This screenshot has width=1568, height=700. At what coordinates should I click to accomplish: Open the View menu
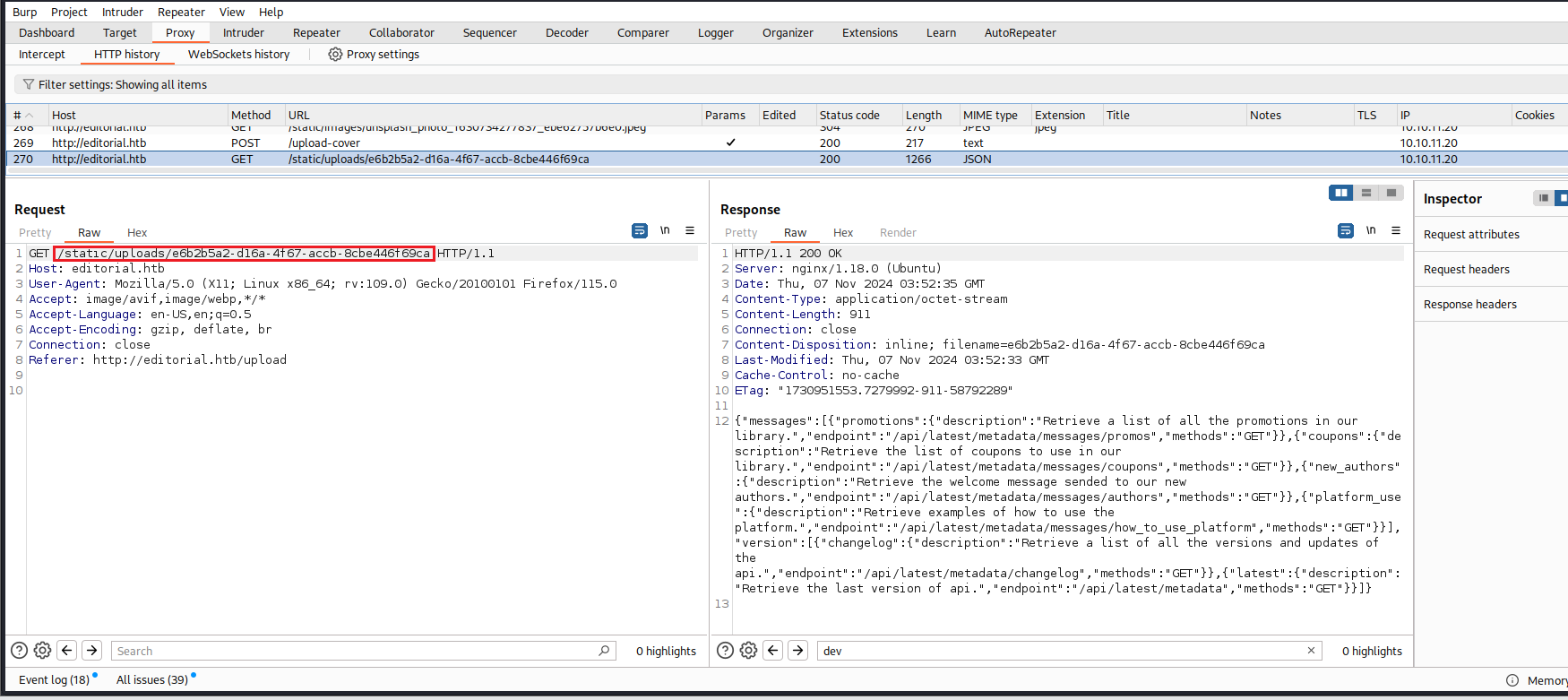point(232,12)
